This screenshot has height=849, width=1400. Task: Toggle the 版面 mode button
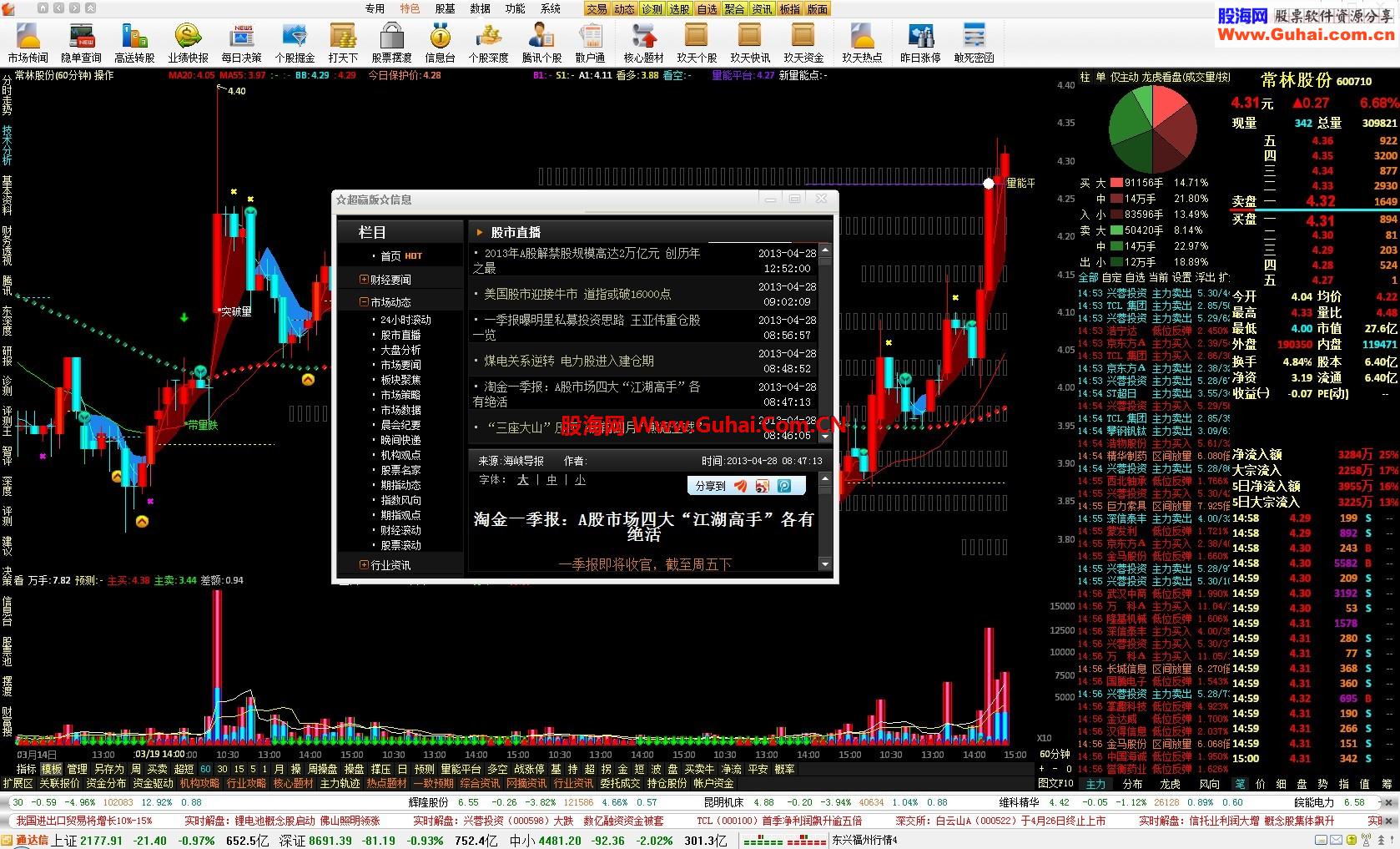pyautogui.click(x=817, y=9)
